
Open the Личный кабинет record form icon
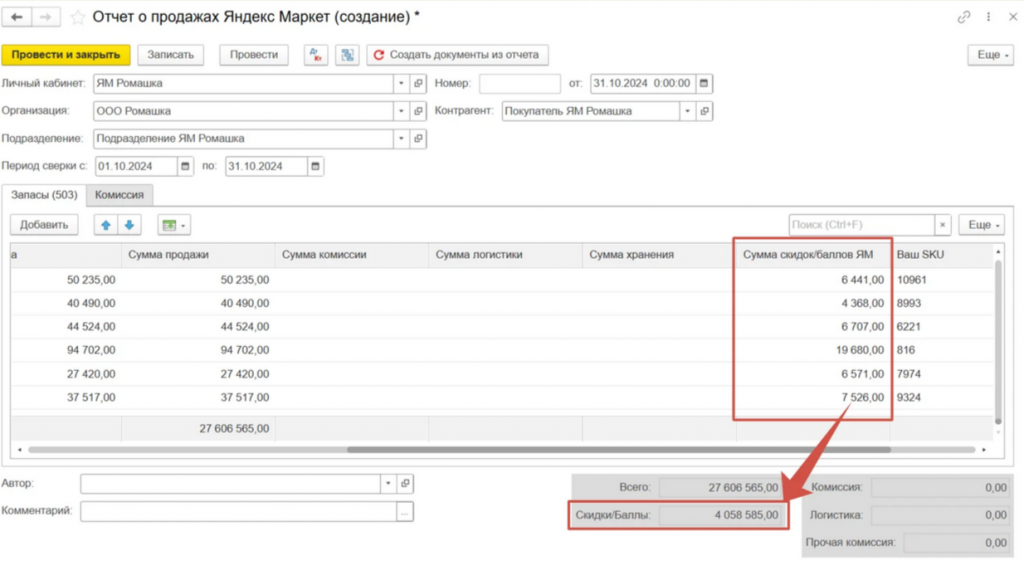click(418, 83)
